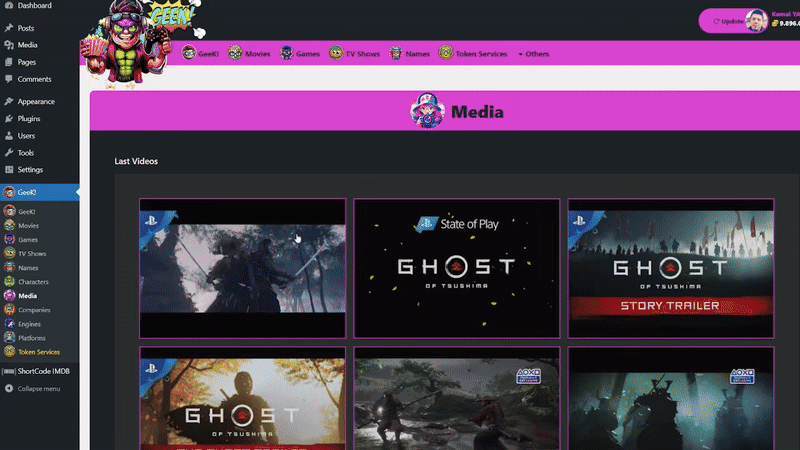
Task: Open GeeK! tab in pink navigation bar
Action: click(x=201, y=53)
